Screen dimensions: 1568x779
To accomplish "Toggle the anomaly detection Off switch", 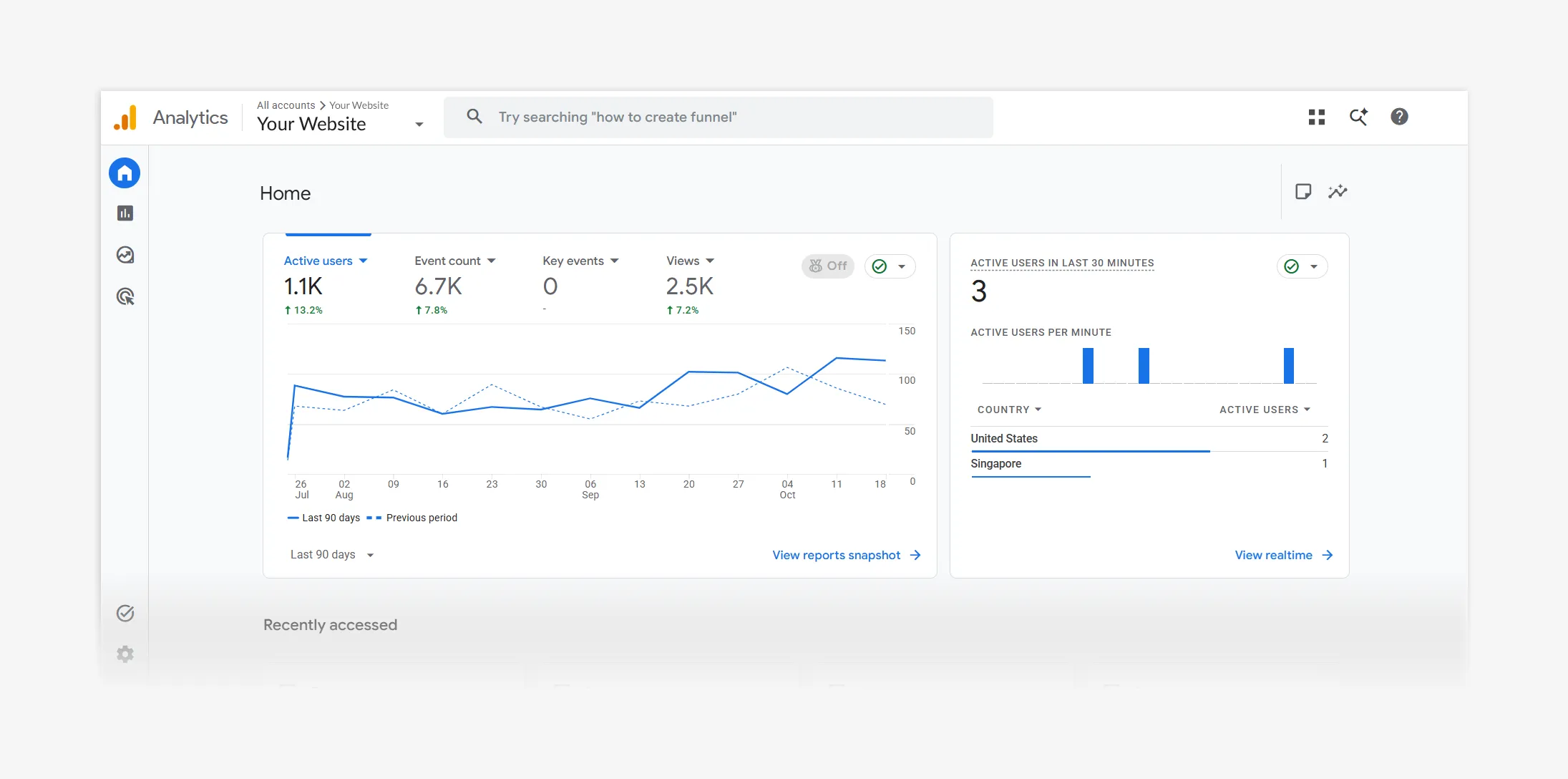I will tap(828, 266).
